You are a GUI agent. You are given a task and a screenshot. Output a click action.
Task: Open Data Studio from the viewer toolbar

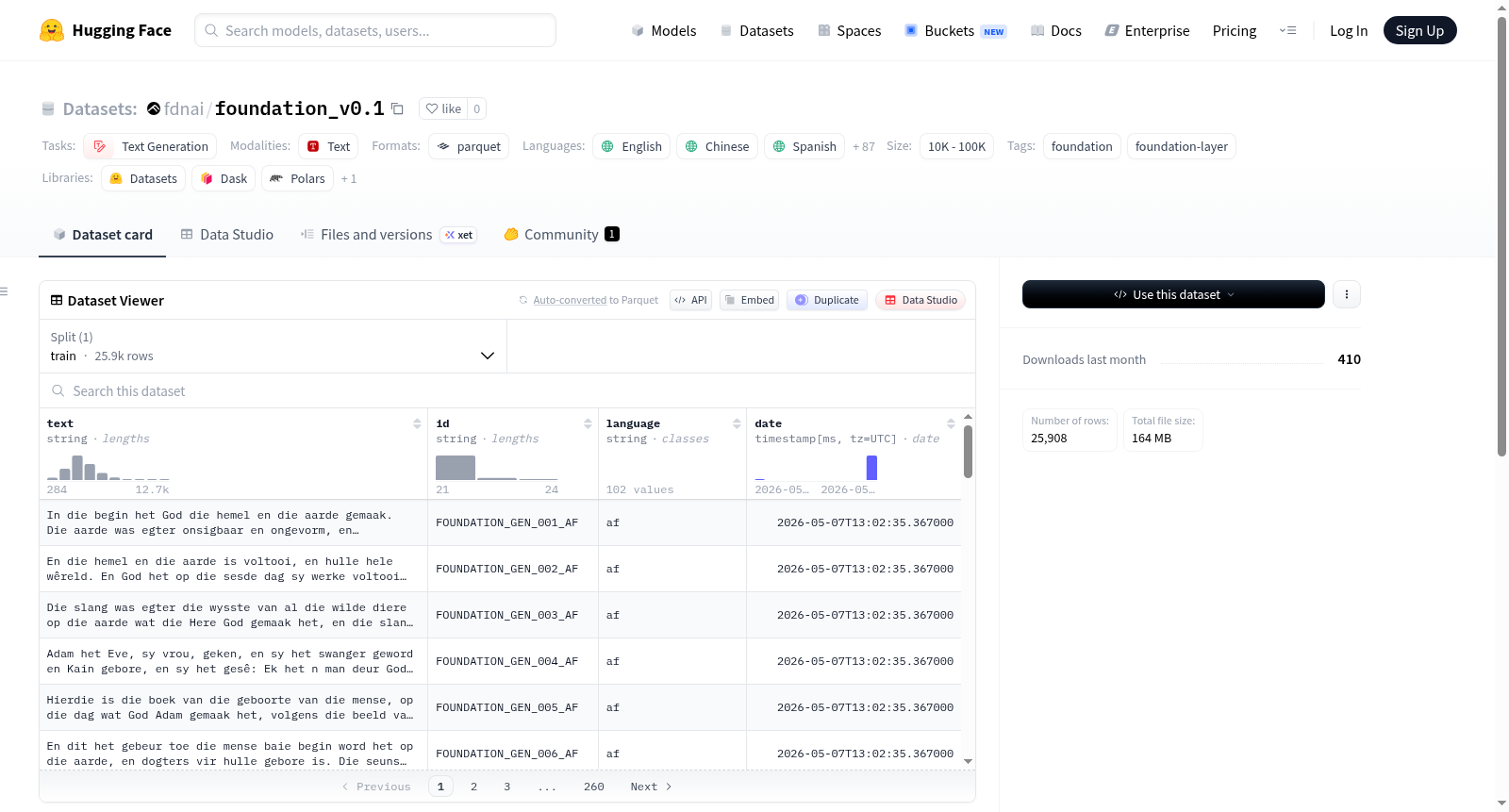point(920,300)
